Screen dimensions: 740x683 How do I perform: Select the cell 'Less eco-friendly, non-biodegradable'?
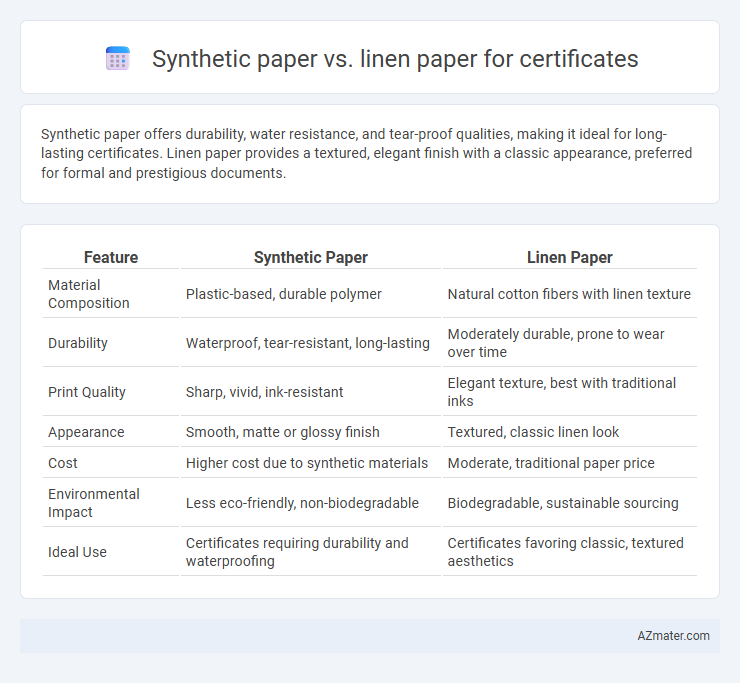coord(302,503)
